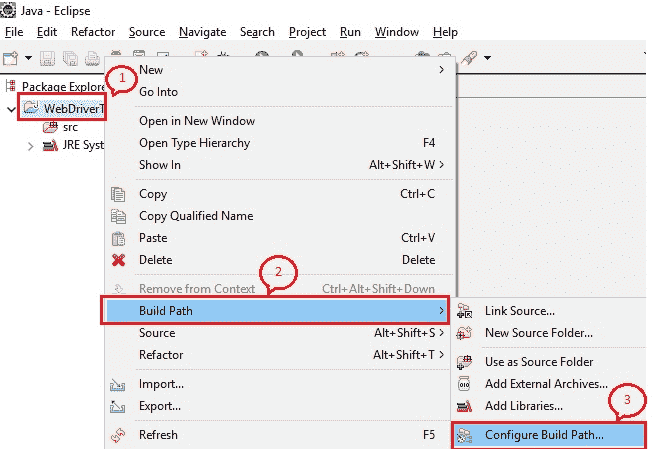
Task: Click the Add External Archives jar icon
Action: [464, 384]
